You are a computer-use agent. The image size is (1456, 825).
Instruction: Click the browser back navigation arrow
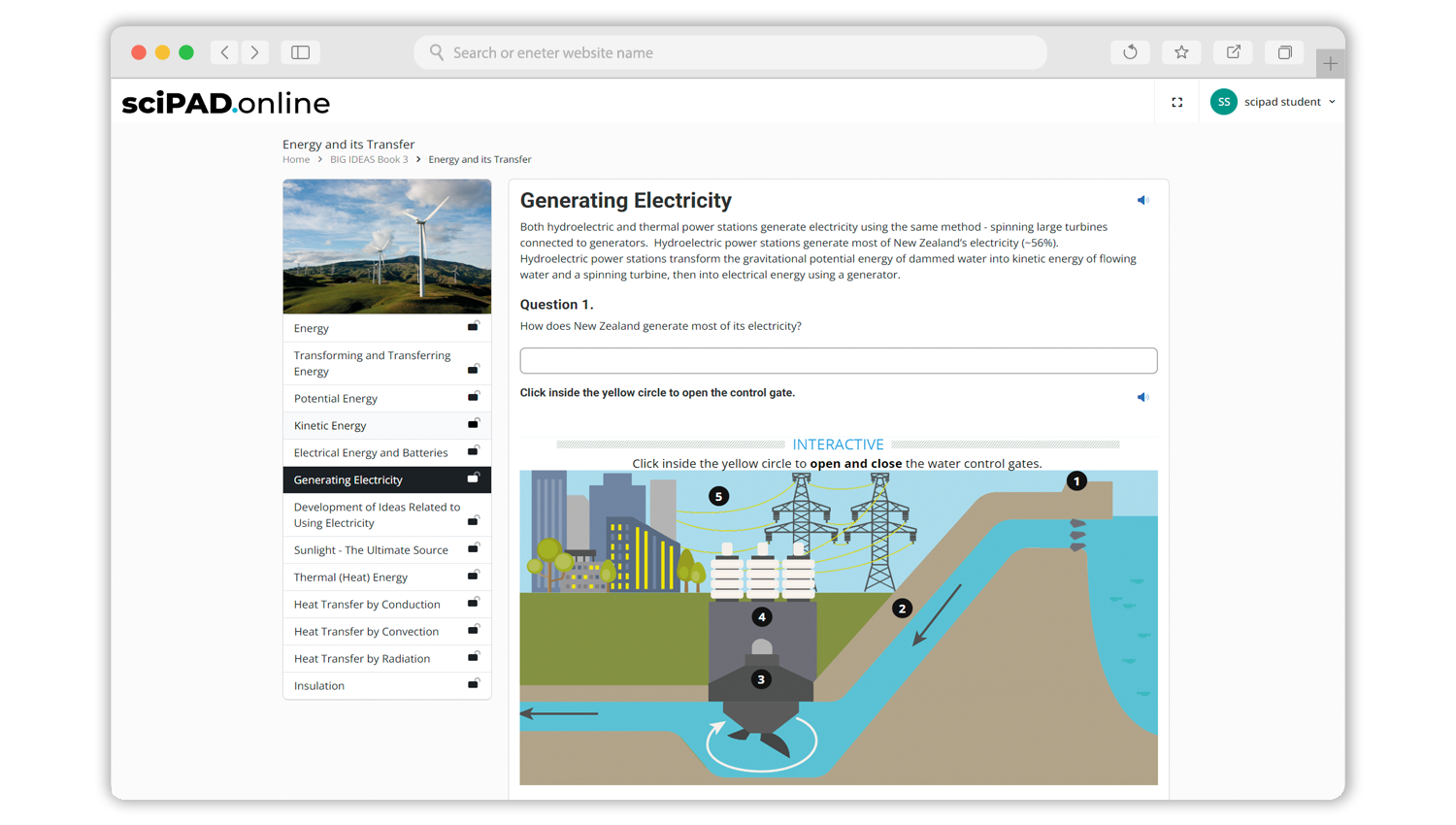[224, 51]
